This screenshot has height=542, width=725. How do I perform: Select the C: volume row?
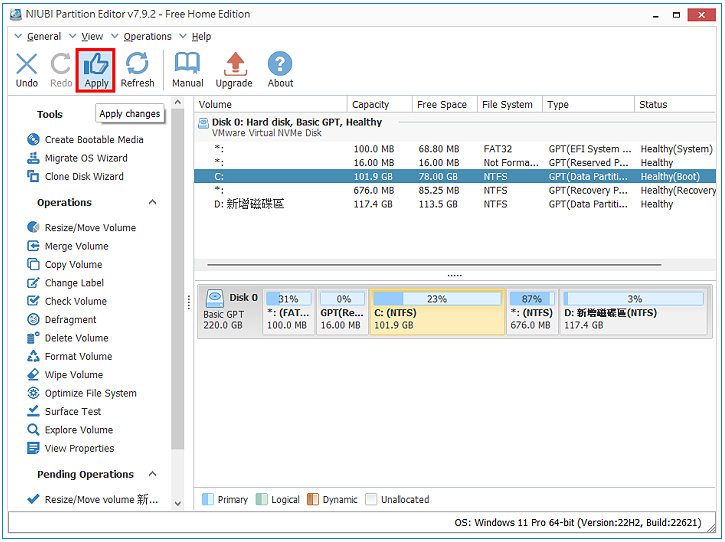pos(455,177)
